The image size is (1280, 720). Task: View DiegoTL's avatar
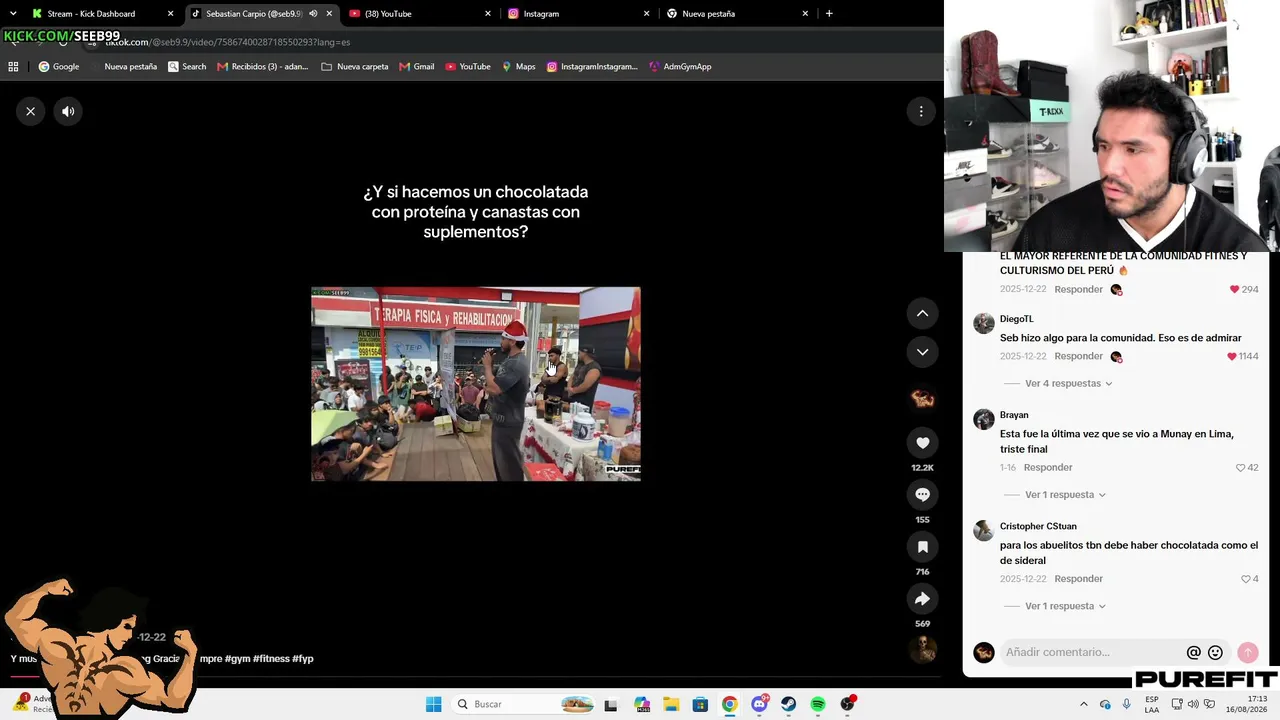point(984,322)
